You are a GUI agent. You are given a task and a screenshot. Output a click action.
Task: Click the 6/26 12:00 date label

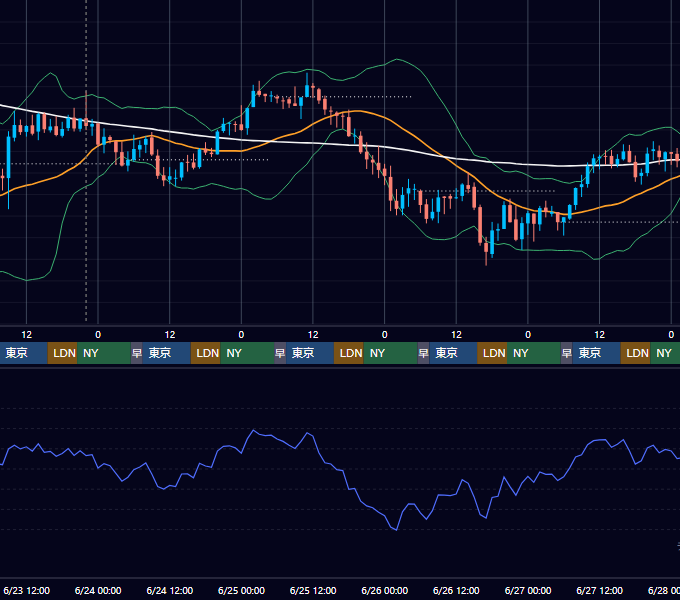click(456, 590)
